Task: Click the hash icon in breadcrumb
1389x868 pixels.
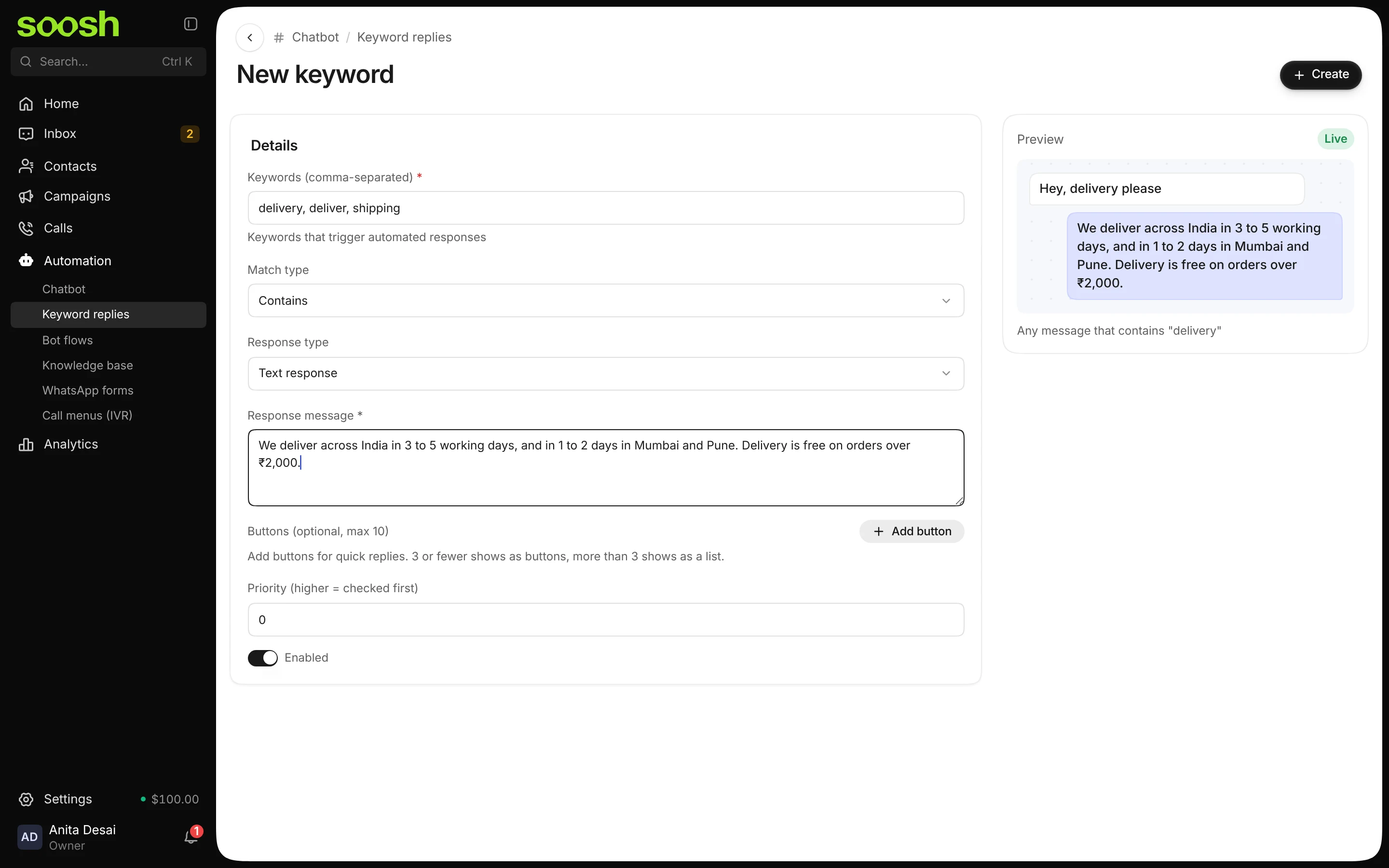Action: 279,37
